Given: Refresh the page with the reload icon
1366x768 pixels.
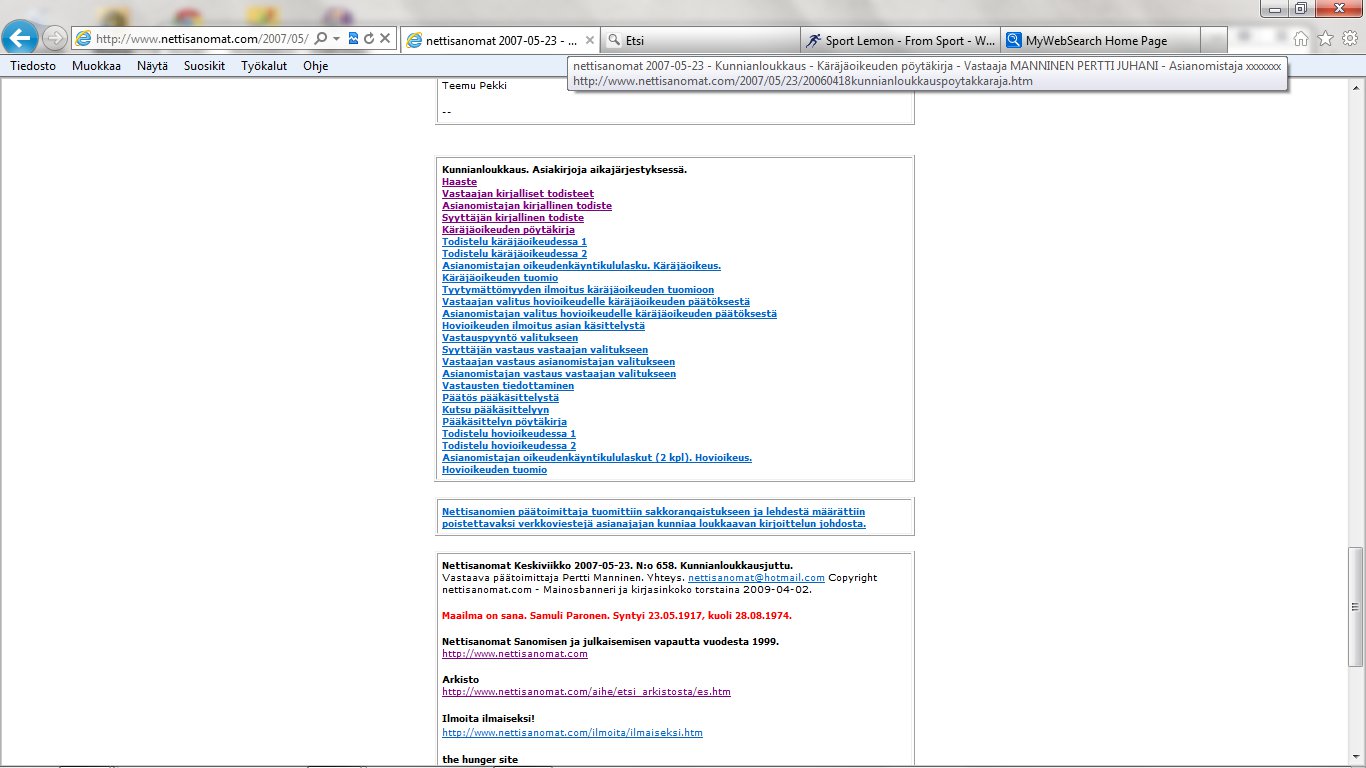Looking at the screenshot, I should [x=369, y=39].
